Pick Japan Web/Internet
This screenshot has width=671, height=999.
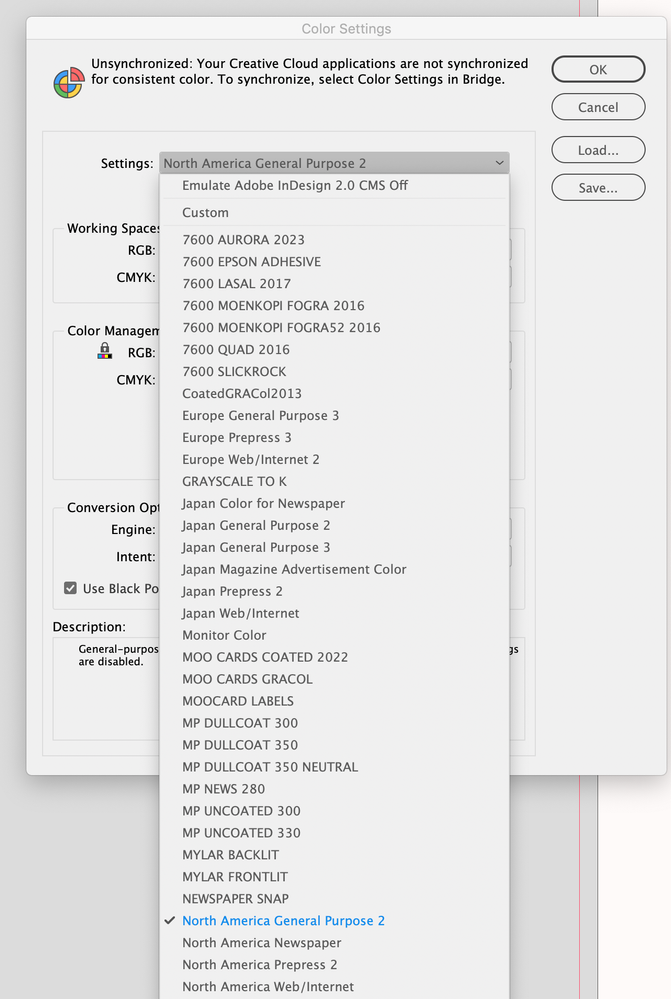tap(334, 614)
